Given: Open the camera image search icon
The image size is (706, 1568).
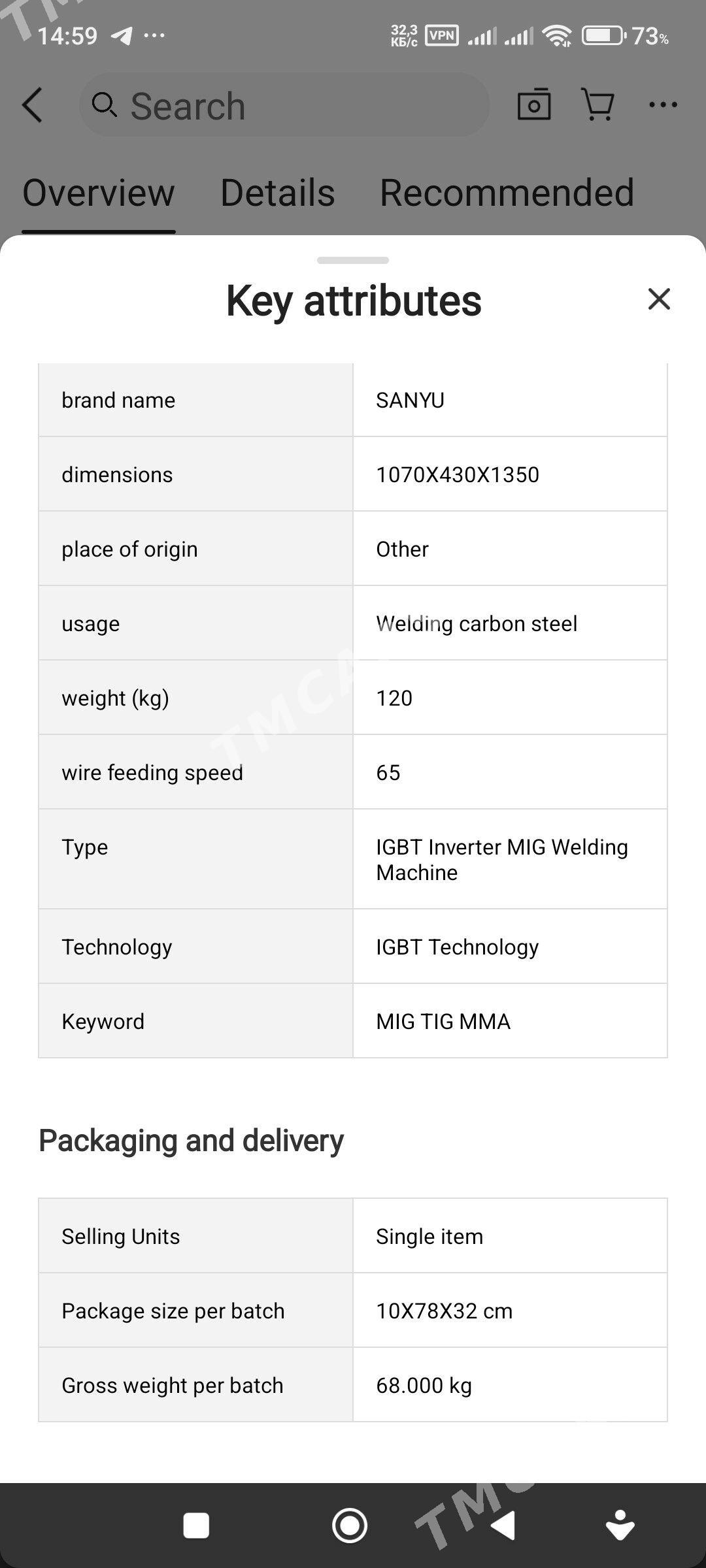Looking at the screenshot, I should [x=534, y=104].
